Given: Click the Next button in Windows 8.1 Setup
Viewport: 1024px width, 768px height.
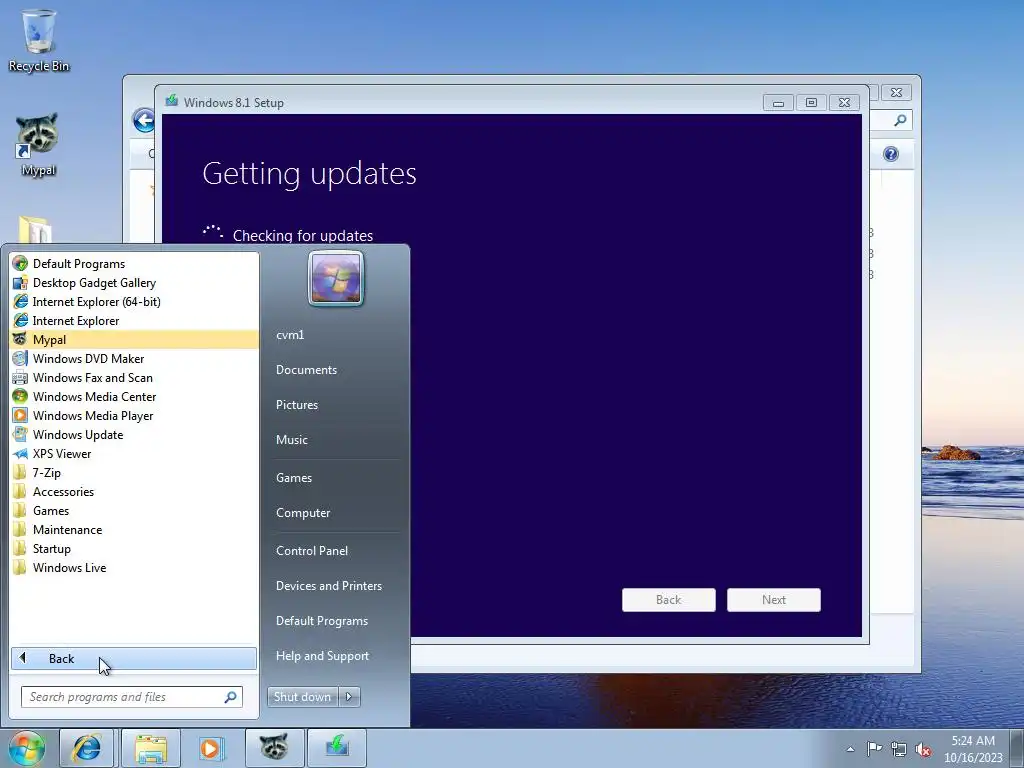Looking at the screenshot, I should 774,600.
